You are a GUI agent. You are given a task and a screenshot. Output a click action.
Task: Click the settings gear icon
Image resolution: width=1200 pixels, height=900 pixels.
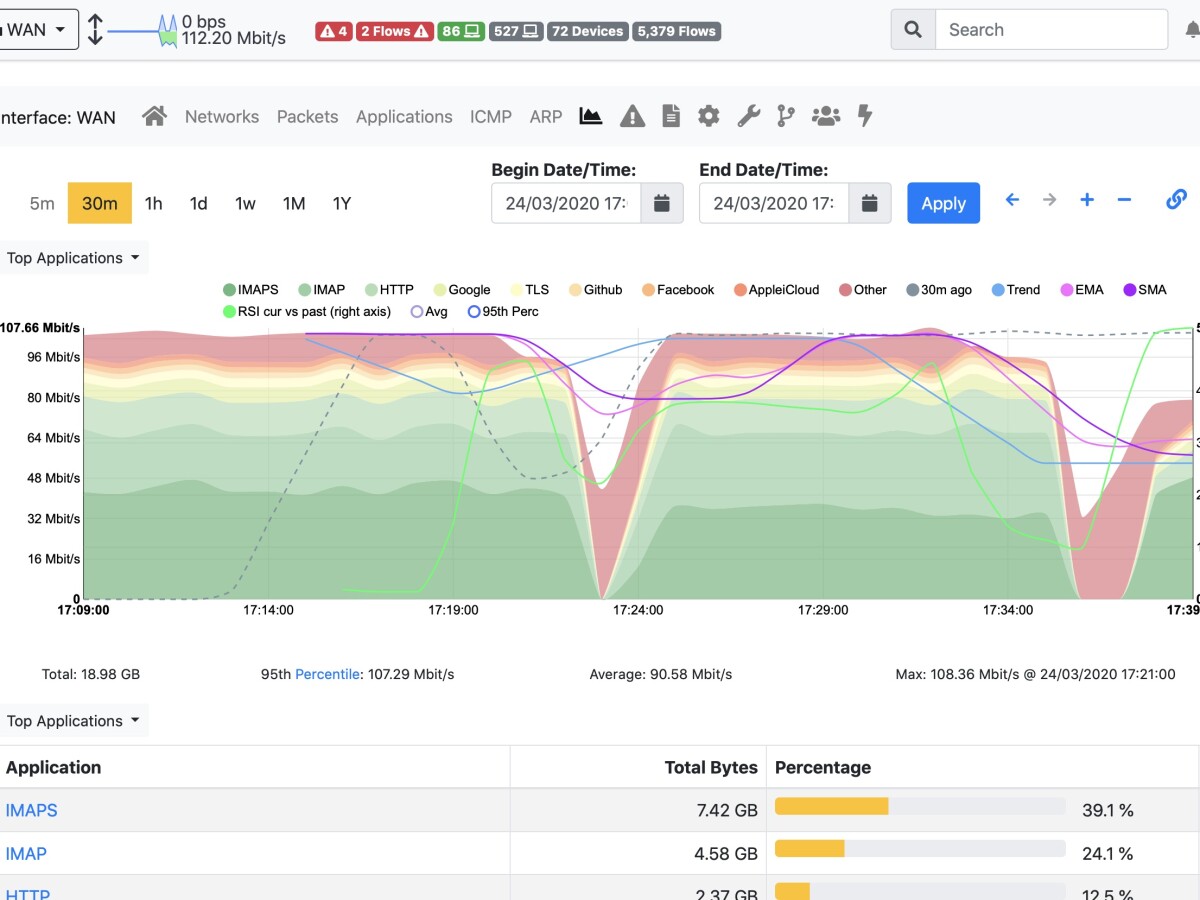(x=709, y=117)
